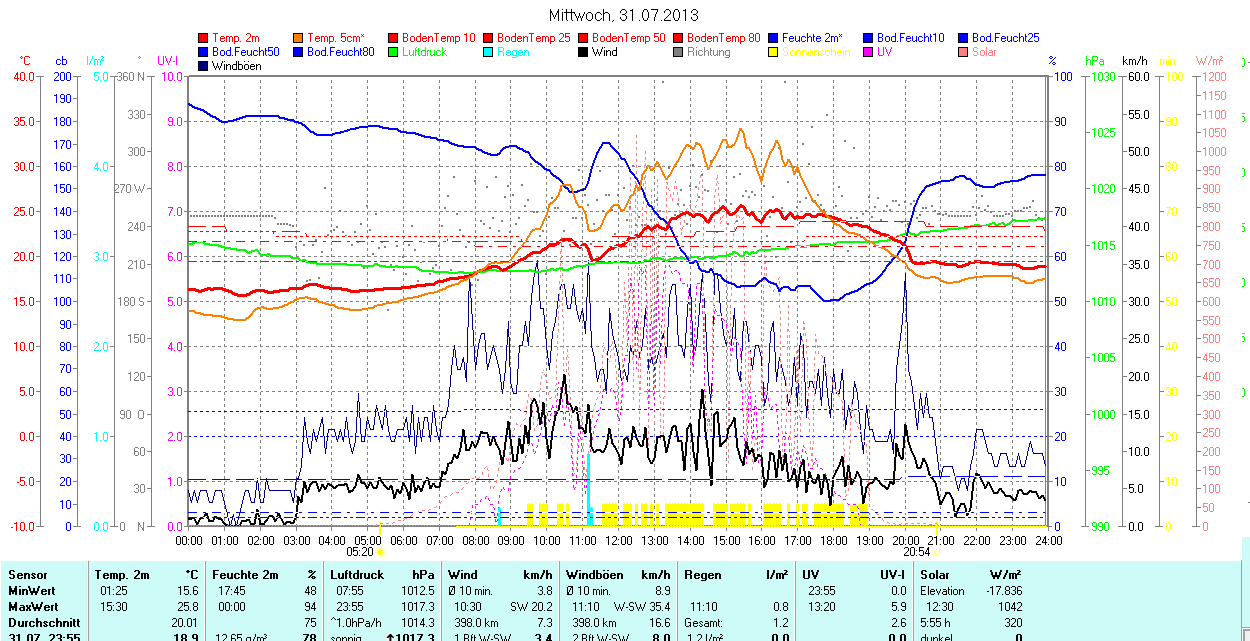Click the Bod.Feucht80 legend label
The image size is (1250, 641).
pyautogui.click(x=340, y=52)
